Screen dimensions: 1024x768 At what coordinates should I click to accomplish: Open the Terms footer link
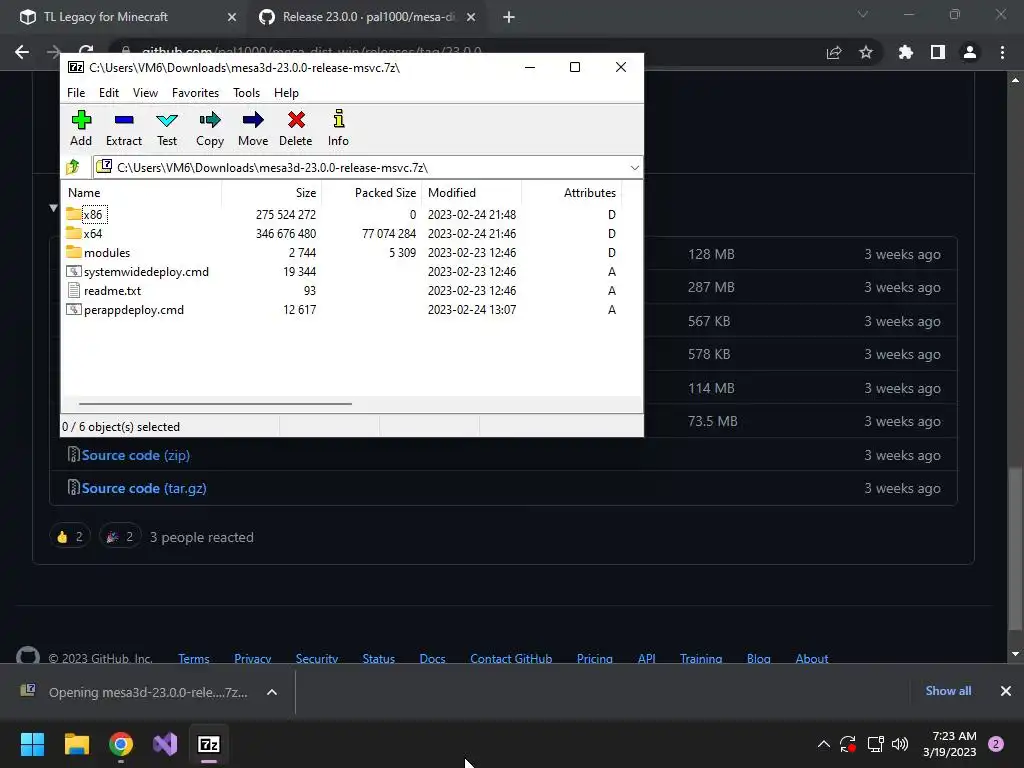pos(194,658)
